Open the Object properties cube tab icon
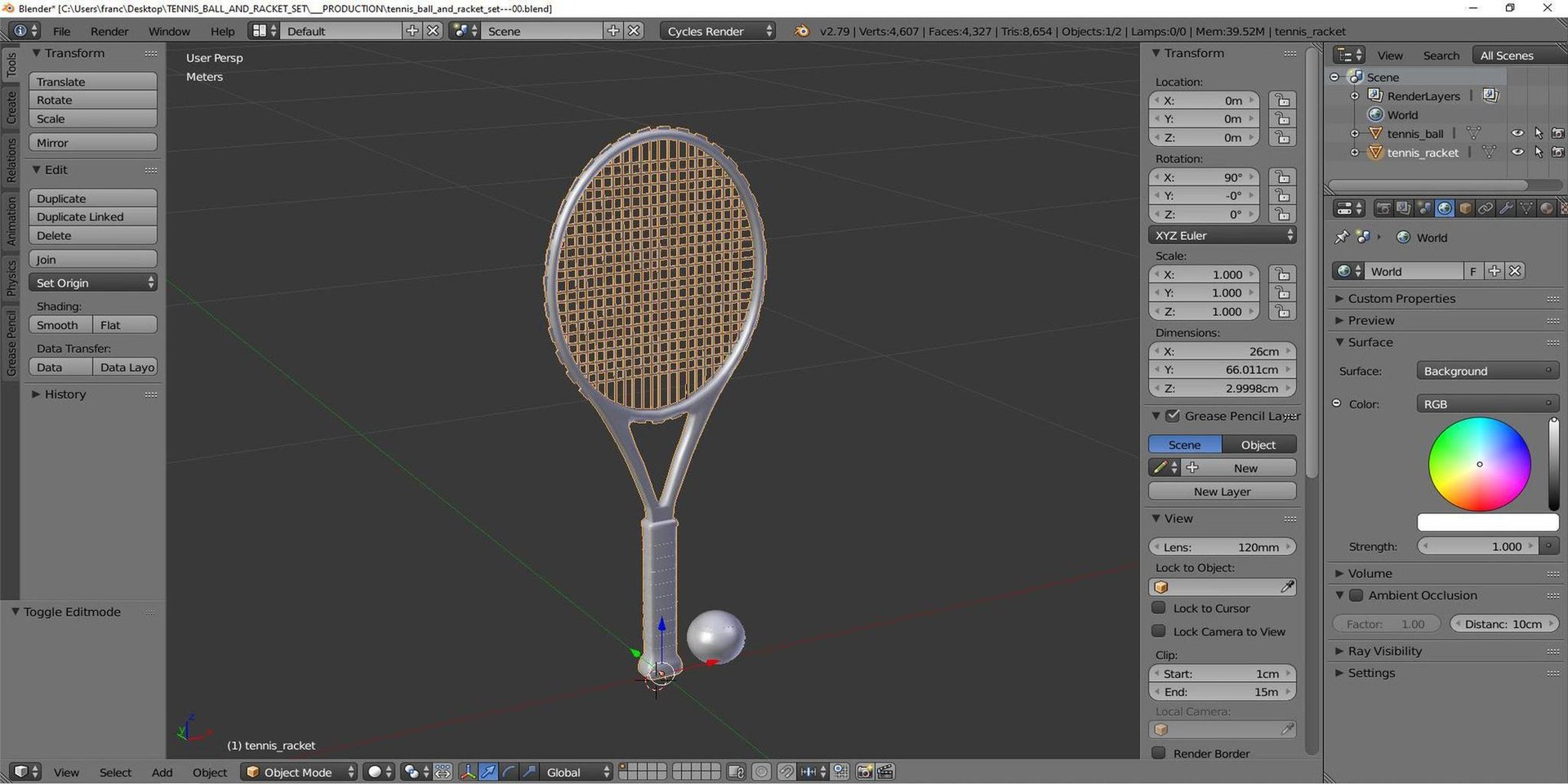 [1465, 208]
